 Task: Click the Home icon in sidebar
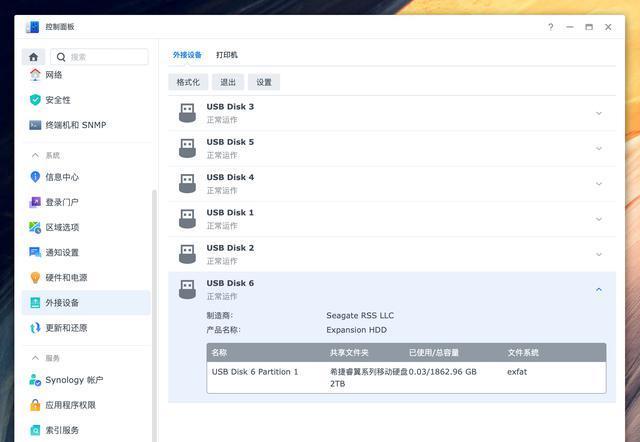[33, 57]
